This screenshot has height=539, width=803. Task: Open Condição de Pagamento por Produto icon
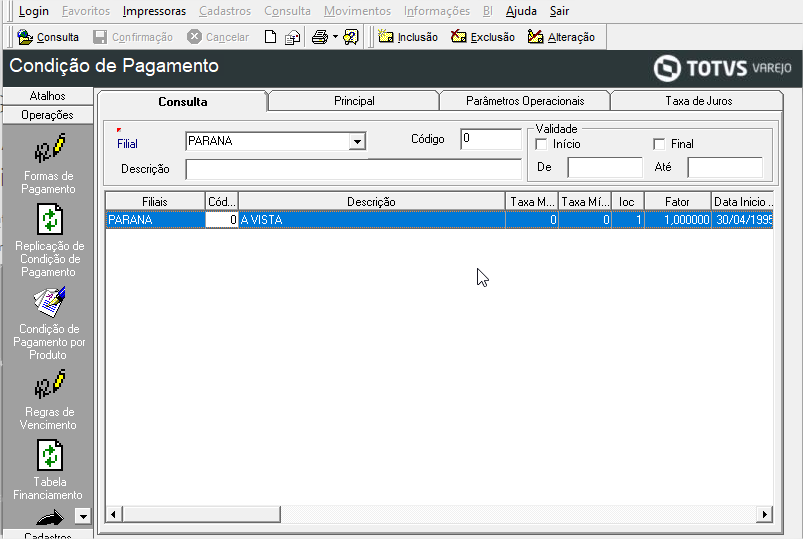coord(50,302)
